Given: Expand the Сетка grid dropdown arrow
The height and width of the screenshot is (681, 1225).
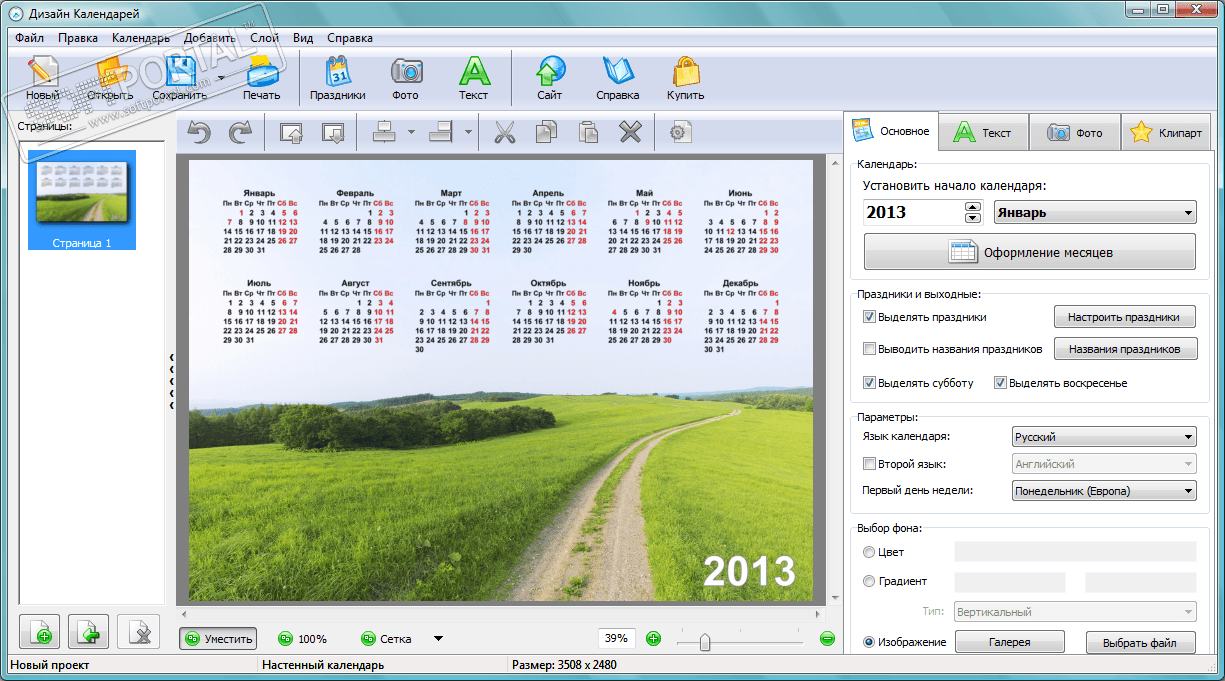Looking at the screenshot, I should (x=437, y=638).
